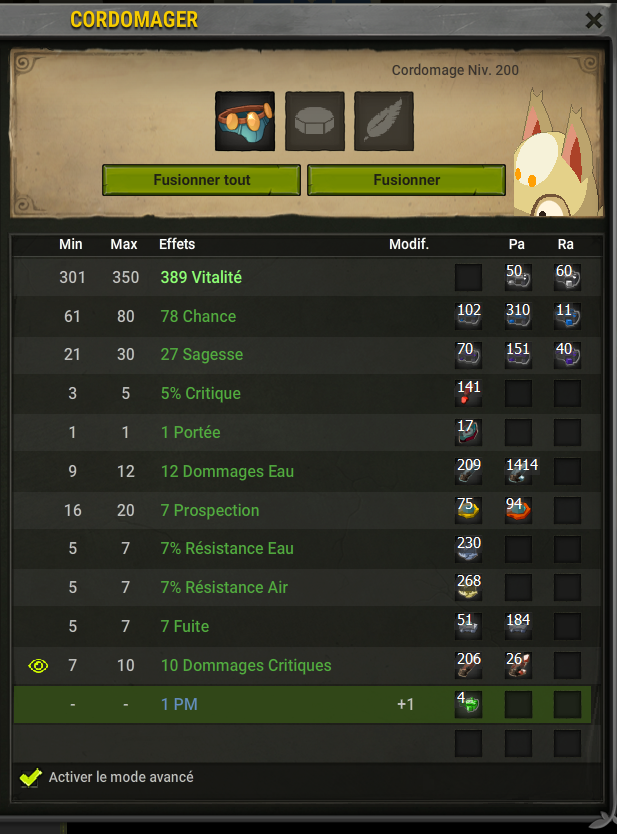This screenshot has height=834, width=617.
Task: Uncheck Activer le mode avancé
Action: pyautogui.click(x=30, y=777)
